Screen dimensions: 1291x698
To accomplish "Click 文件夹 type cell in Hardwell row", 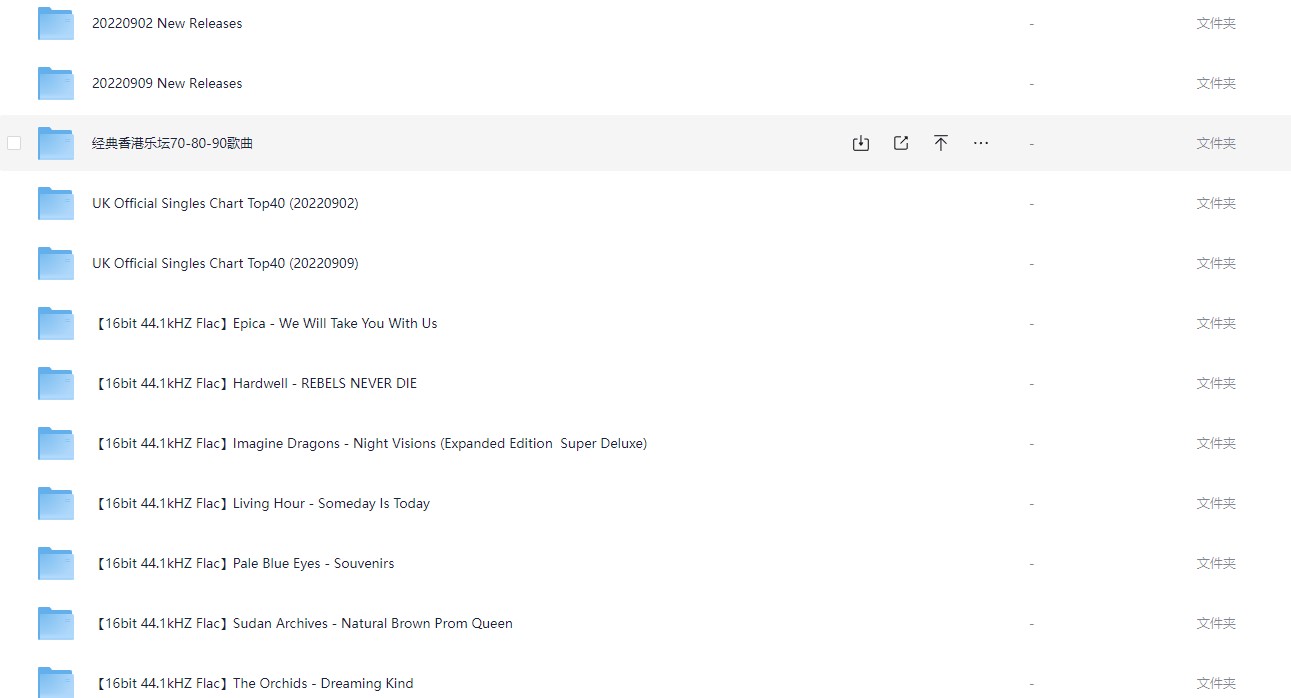I will [x=1216, y=383].
